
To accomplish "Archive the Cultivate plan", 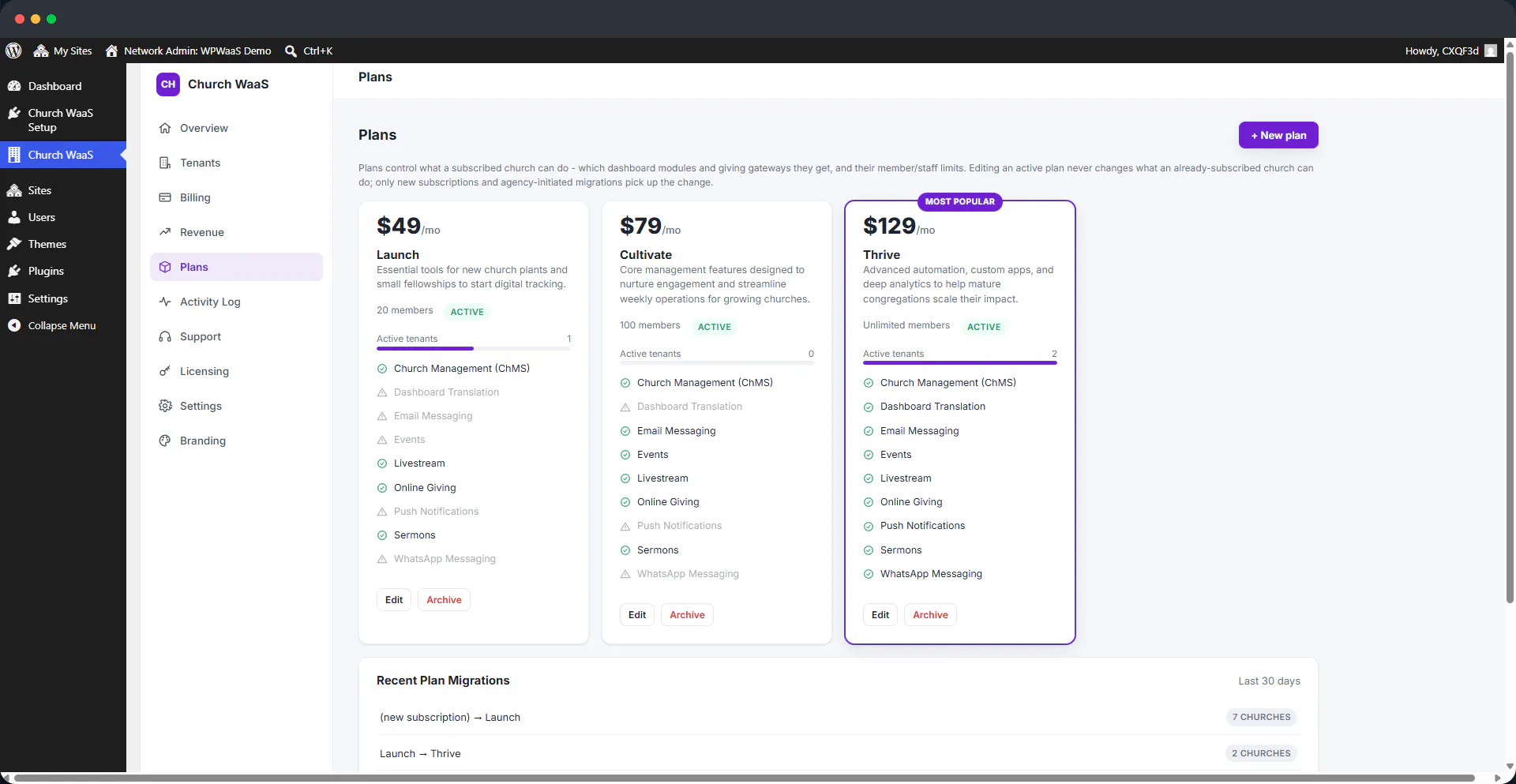I will [687, 615].
